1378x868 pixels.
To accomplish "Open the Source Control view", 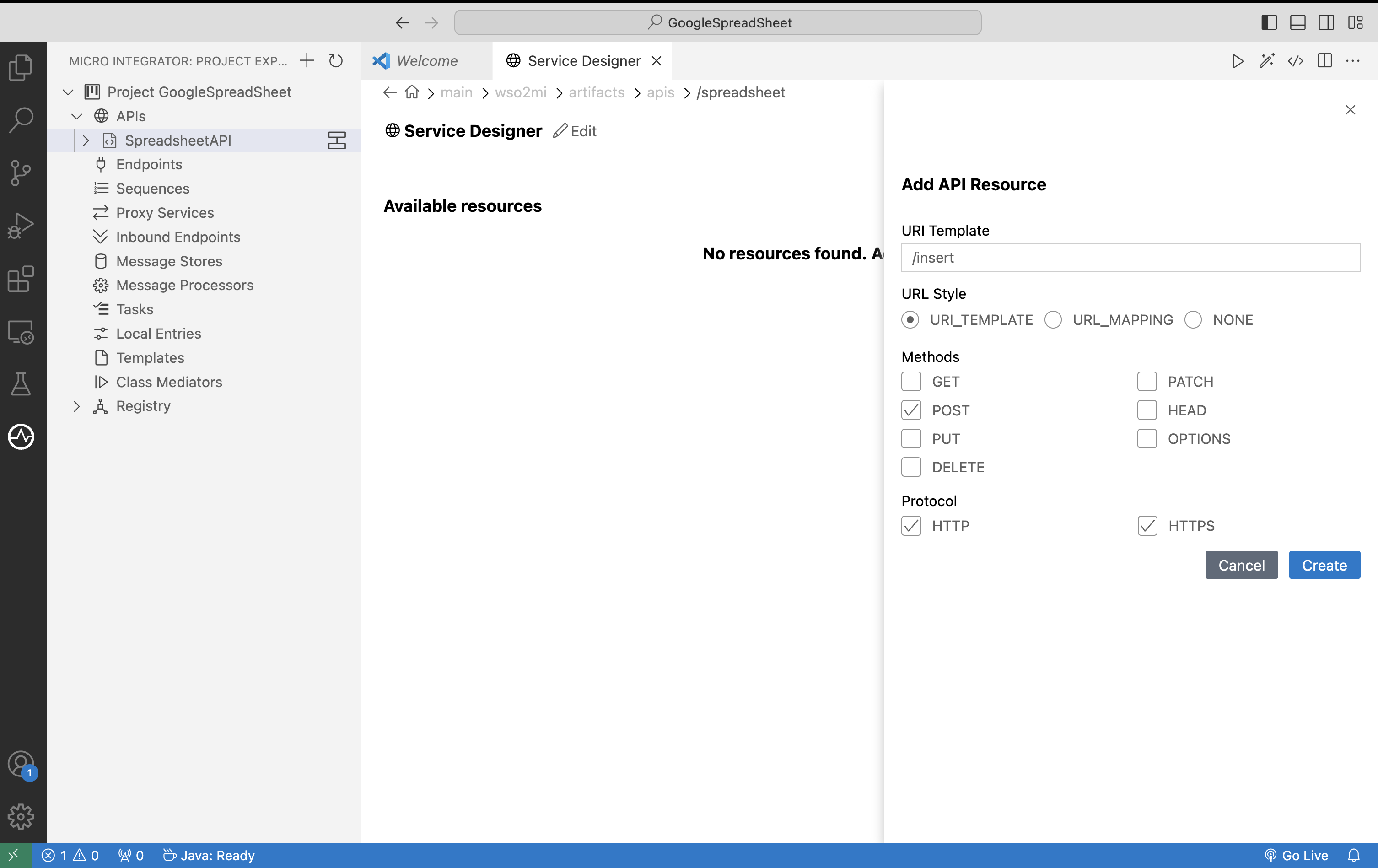I will (21, 173).
